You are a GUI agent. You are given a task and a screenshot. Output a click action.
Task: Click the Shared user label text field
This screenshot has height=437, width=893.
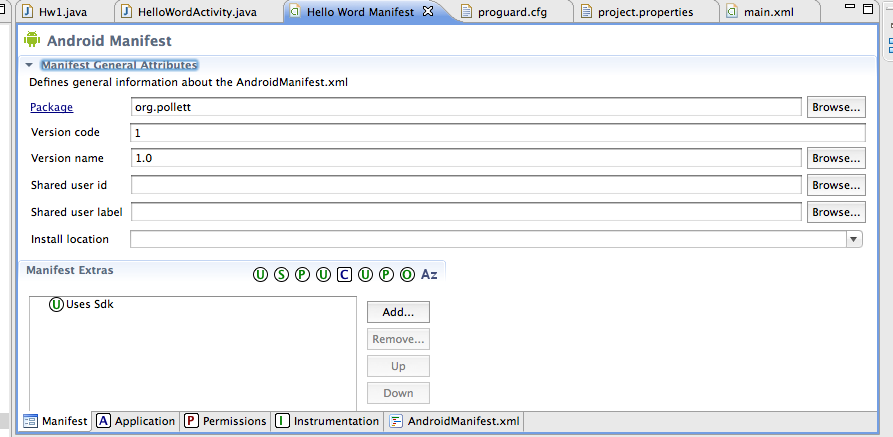466,211
